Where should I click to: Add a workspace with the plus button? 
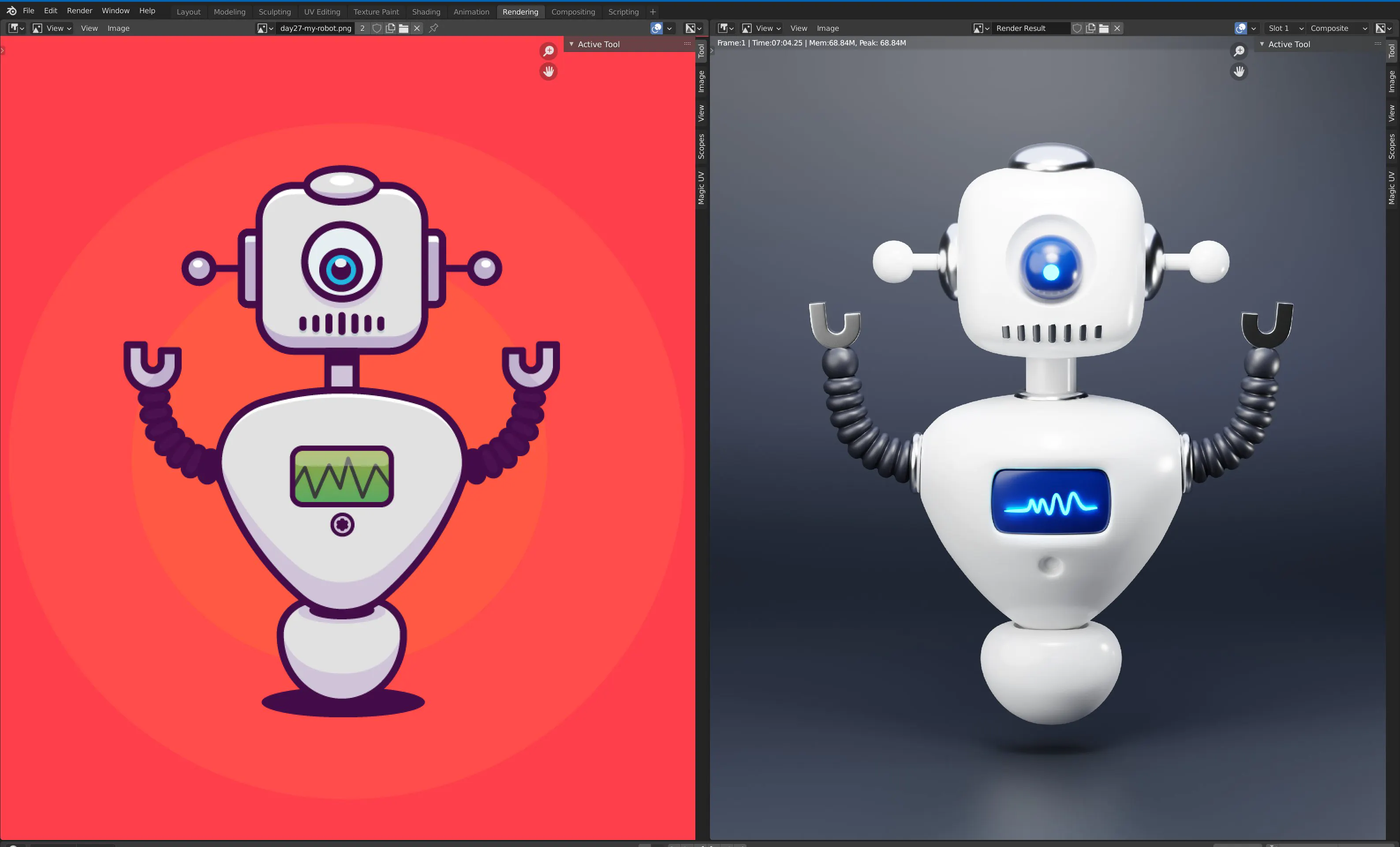[x=653, y=12]
